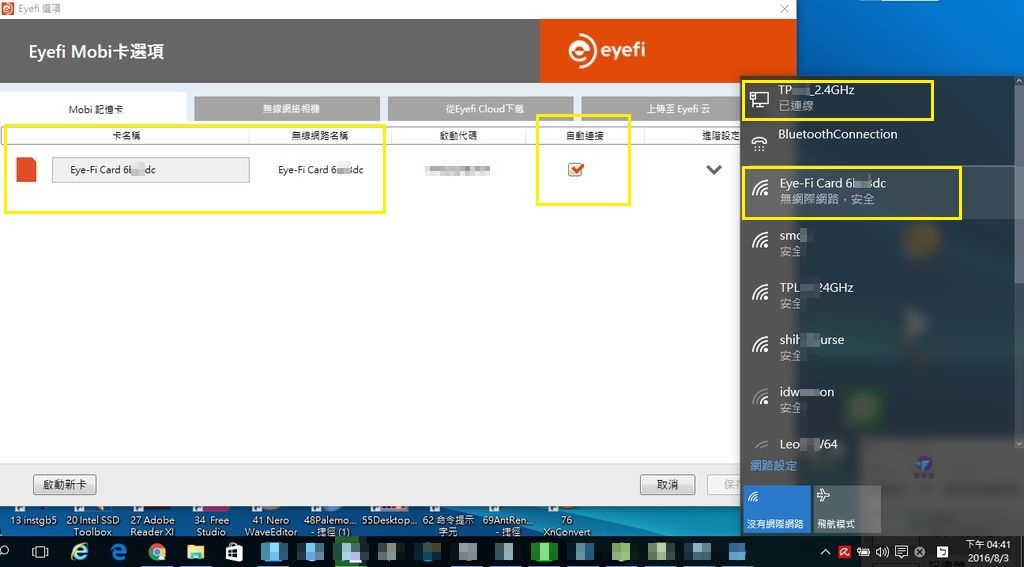
Task: Toggle the 自動連接 checkbox for Eye-Fi card
Action: click(575, 169)
